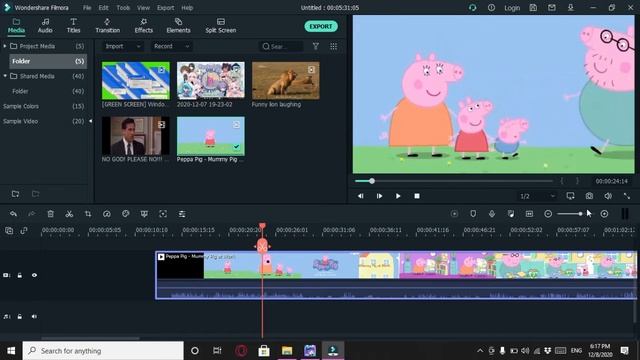Click the green EXPORT button
Image resolution: width=640 pixels, height=360 pixels.
(x=321, y=27)
